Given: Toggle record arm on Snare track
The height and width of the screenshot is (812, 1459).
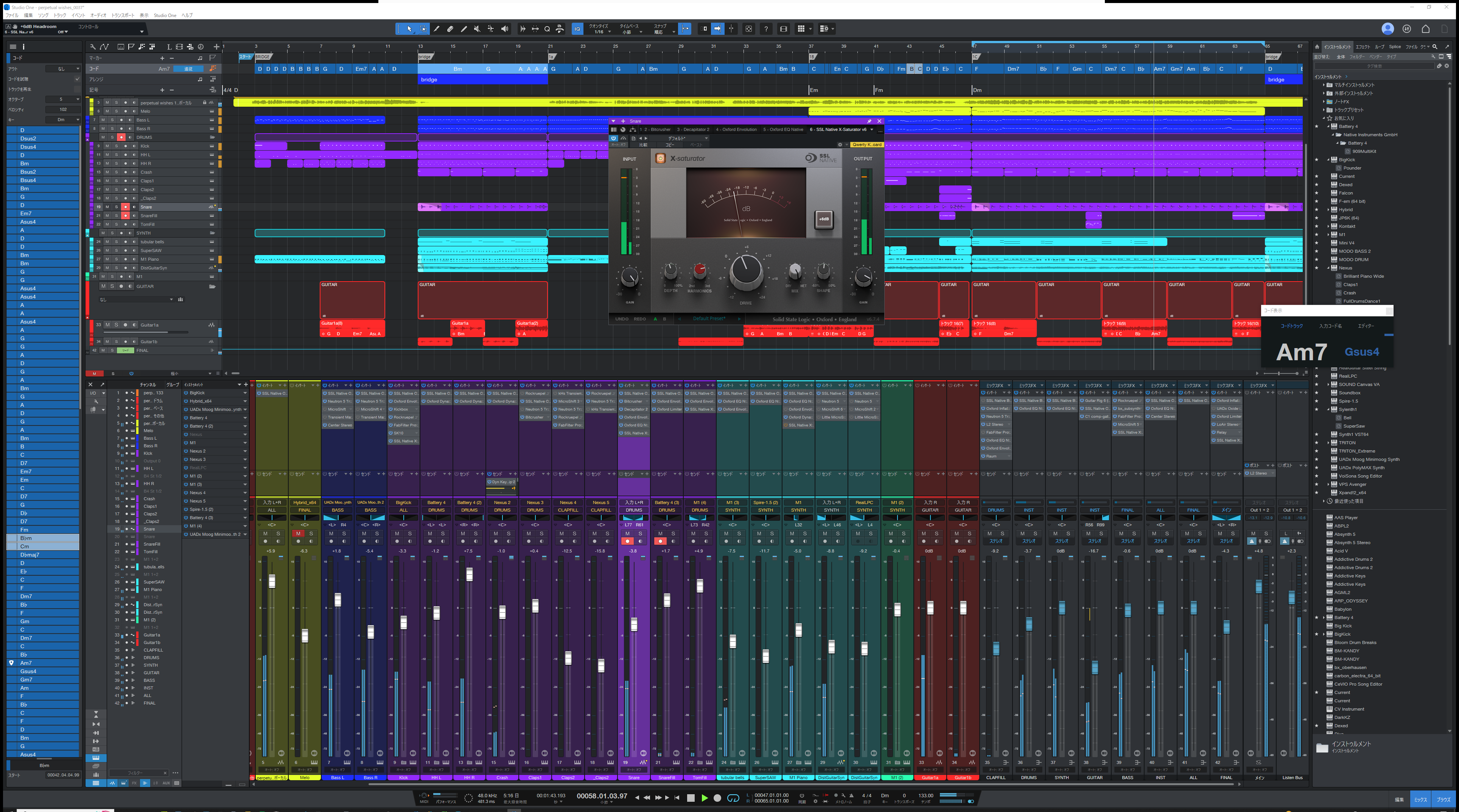Looking at the screenshot, I should coord(125,207).
